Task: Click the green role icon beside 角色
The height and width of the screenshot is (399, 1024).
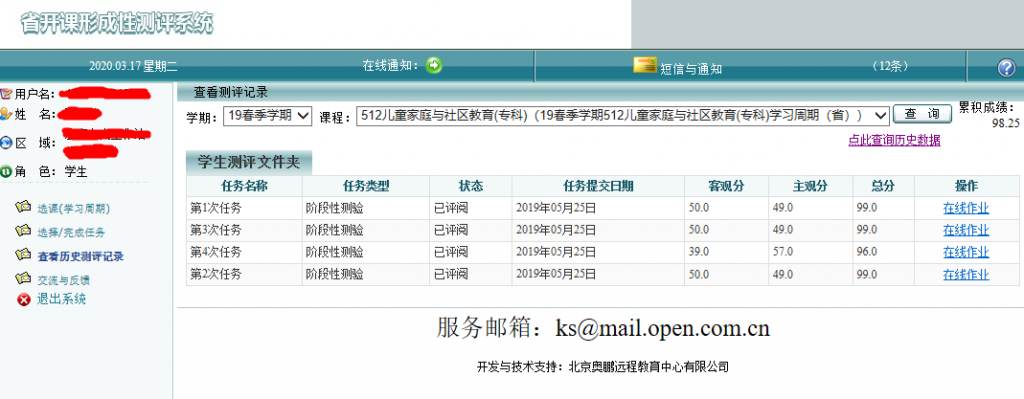Action: tap(7, 172)
